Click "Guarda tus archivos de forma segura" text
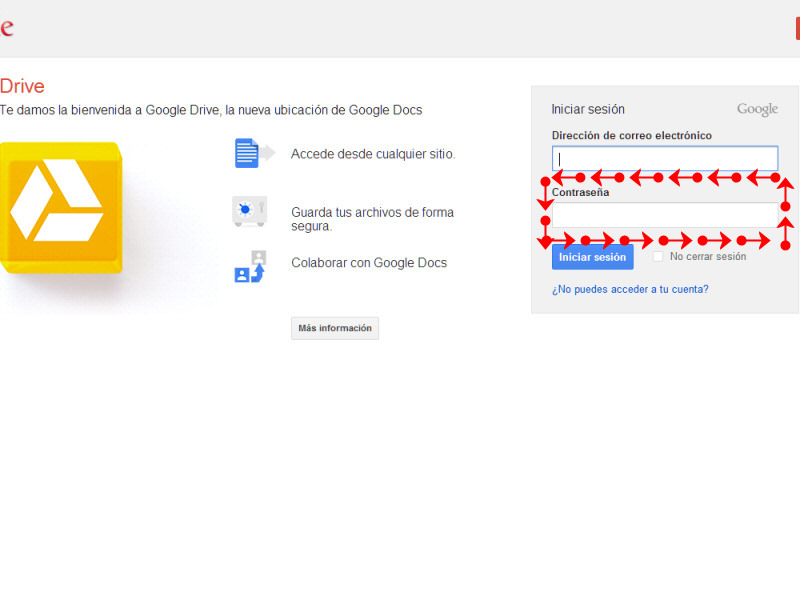The width and height of the screenshot is (800, 600). click(372, 219)
